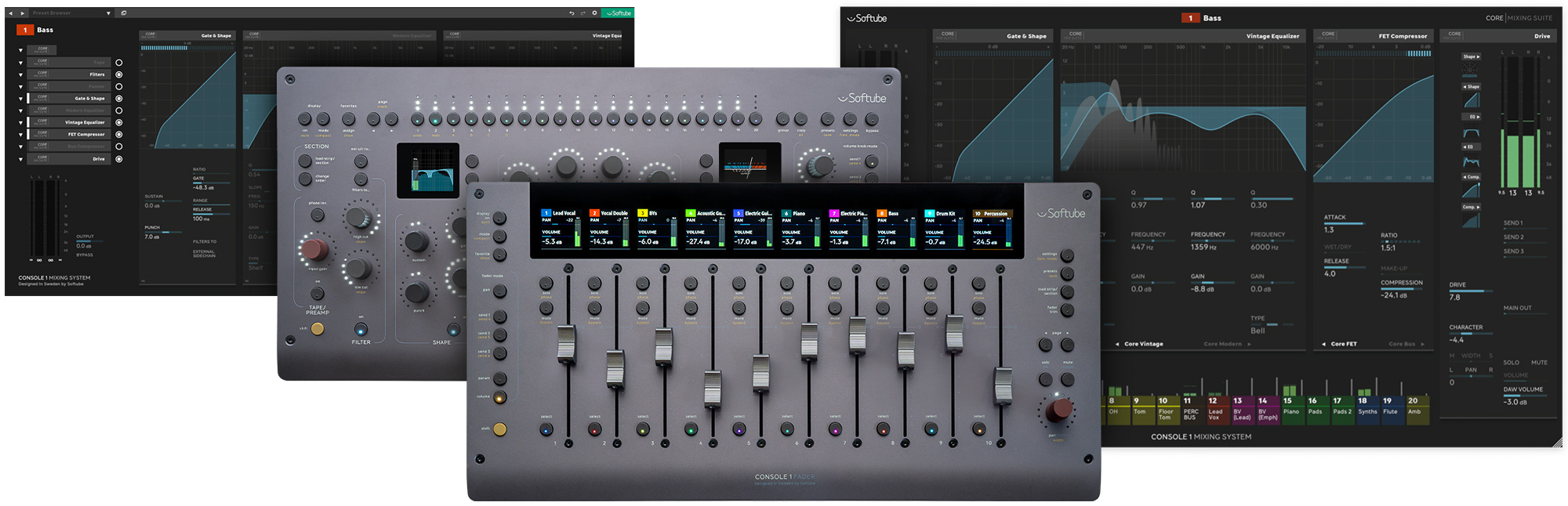The image size is (1568, 506).
Task: Click channel 1 fader cap on Console 1 Fader
Action: point(566,345)
